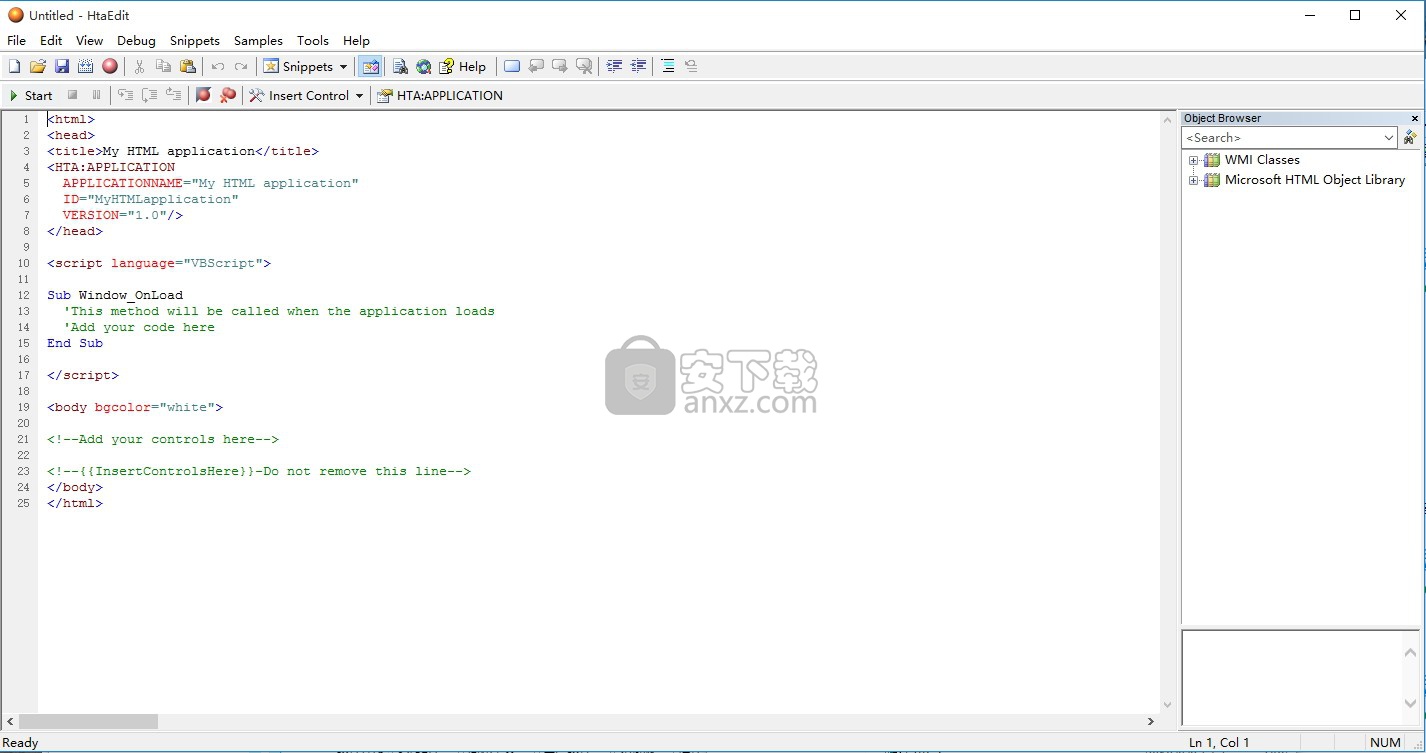Open the Debug menu
Image resolution: width=1426 pixels, height=753 pixels.
[136, 41]
